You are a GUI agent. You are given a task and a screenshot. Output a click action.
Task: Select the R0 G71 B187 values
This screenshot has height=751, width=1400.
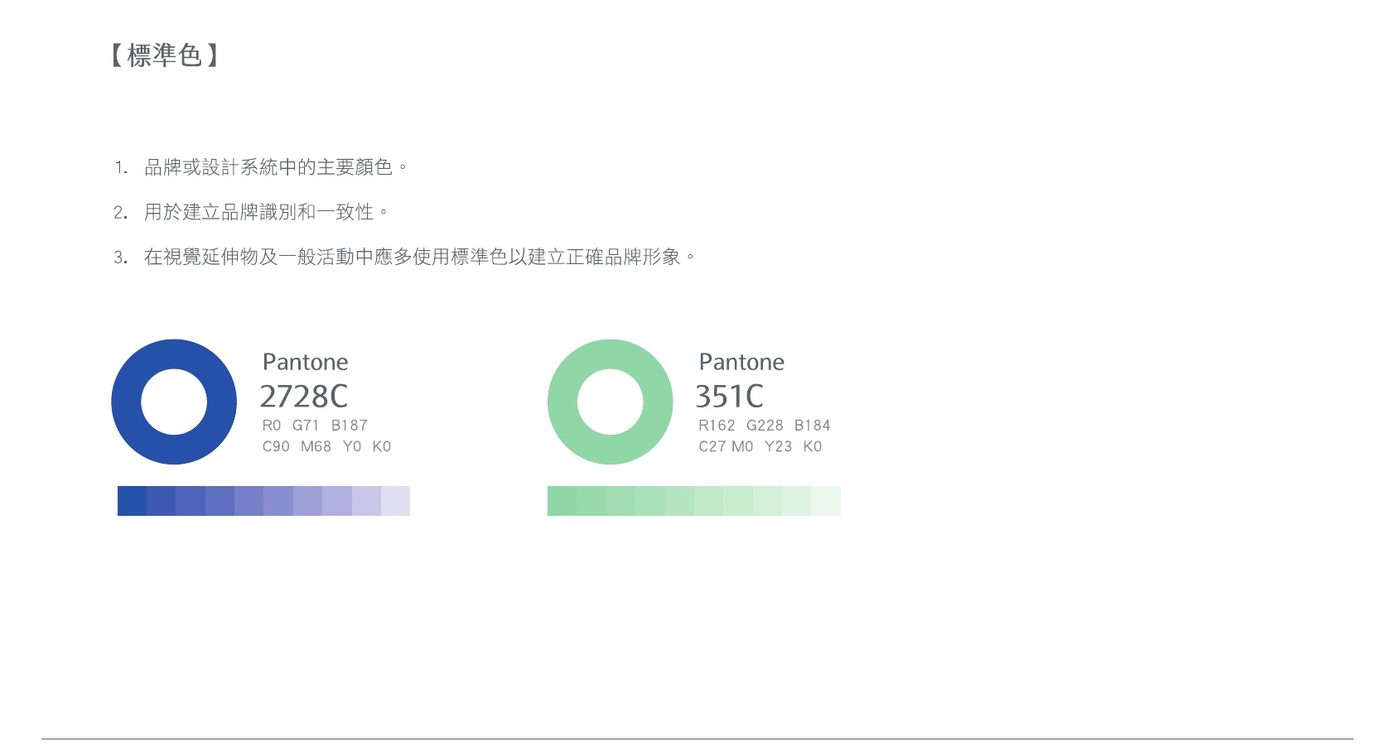tap(315, 425)
